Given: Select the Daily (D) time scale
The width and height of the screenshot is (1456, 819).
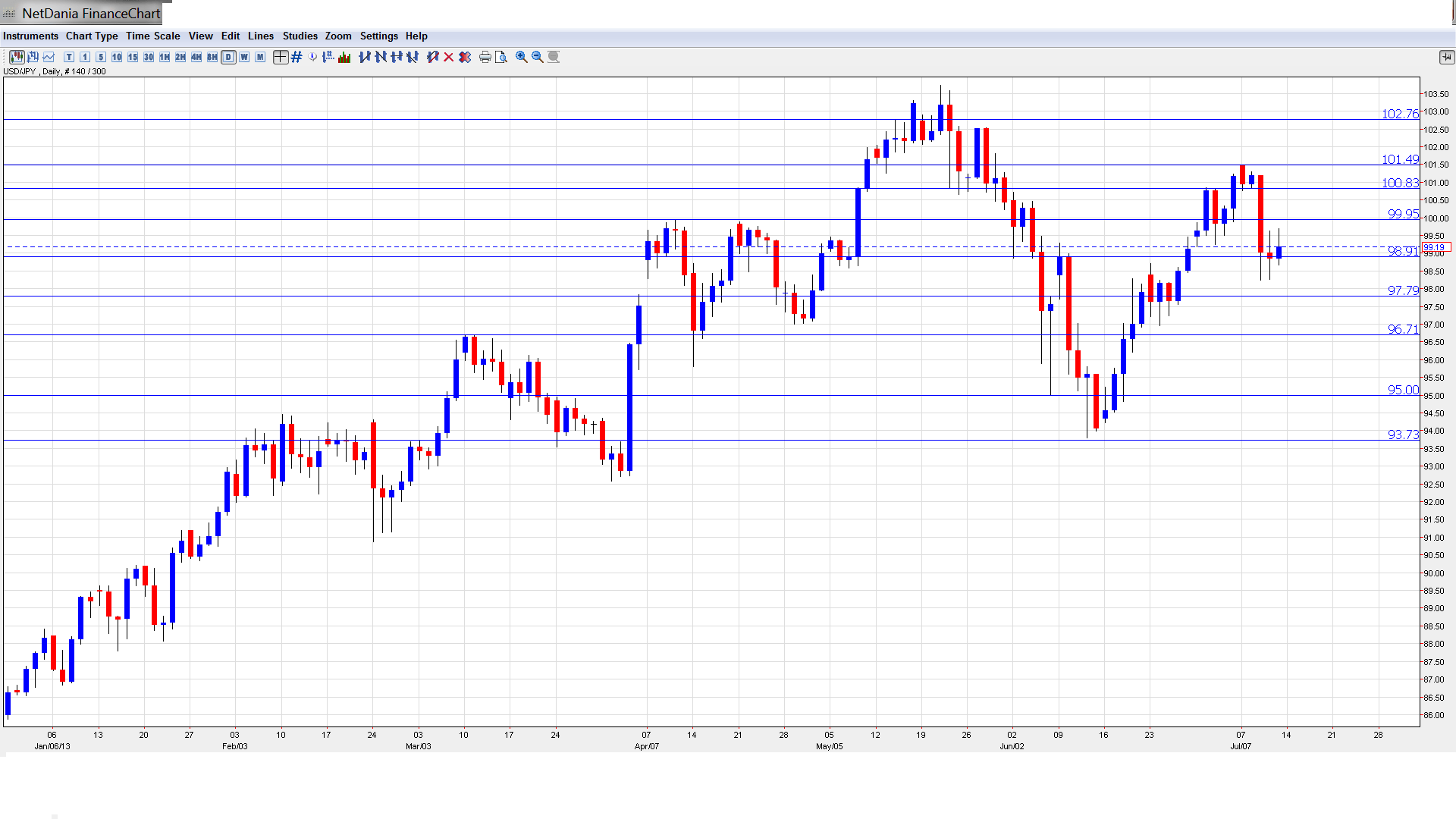Looking at the screenshot, I should (228, 57).
